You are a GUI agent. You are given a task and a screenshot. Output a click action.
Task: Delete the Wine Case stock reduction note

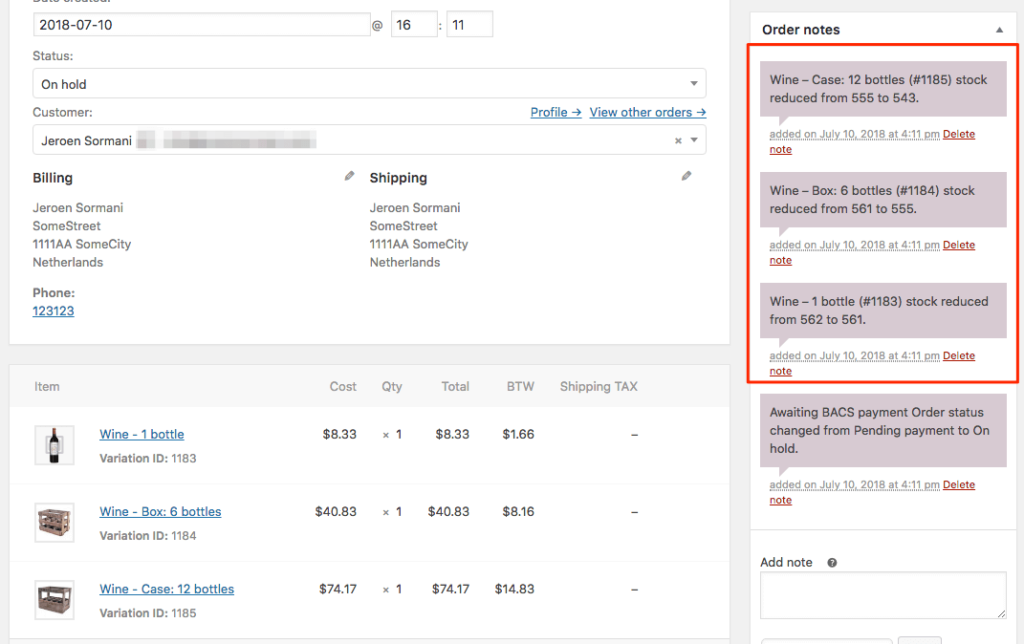tap(959, 133)
